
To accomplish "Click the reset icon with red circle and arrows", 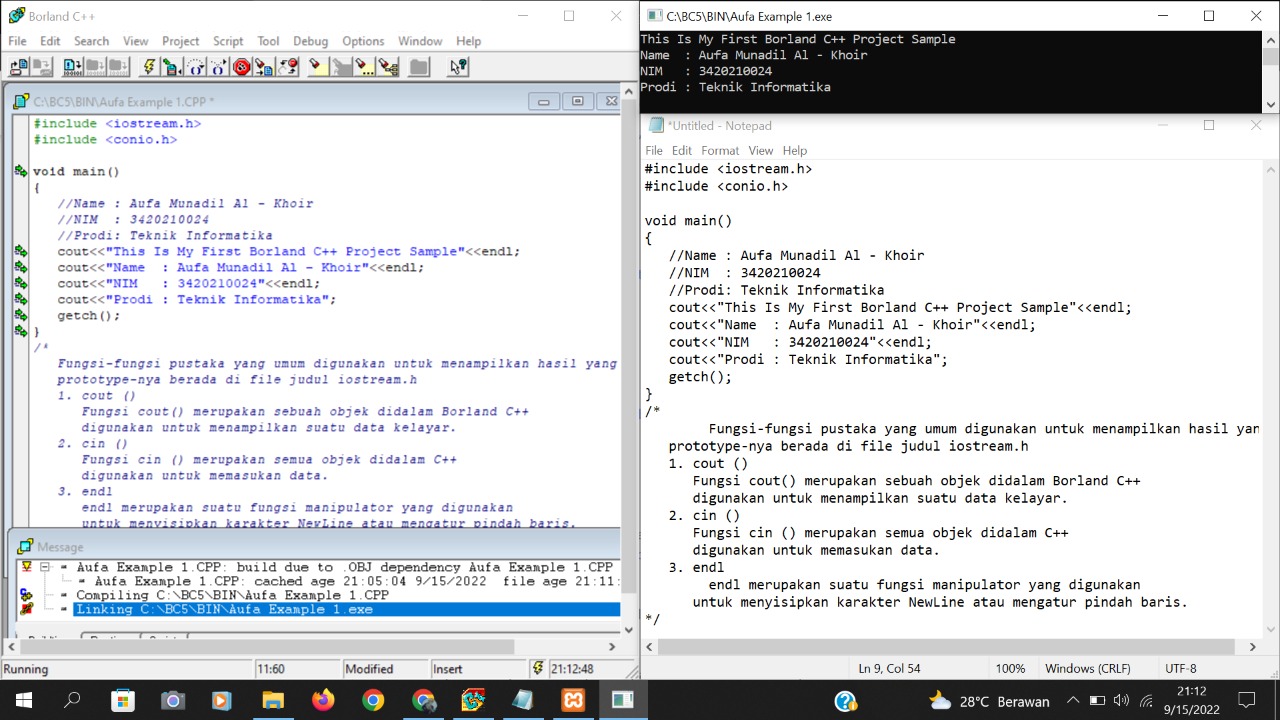I will point(287,67).
